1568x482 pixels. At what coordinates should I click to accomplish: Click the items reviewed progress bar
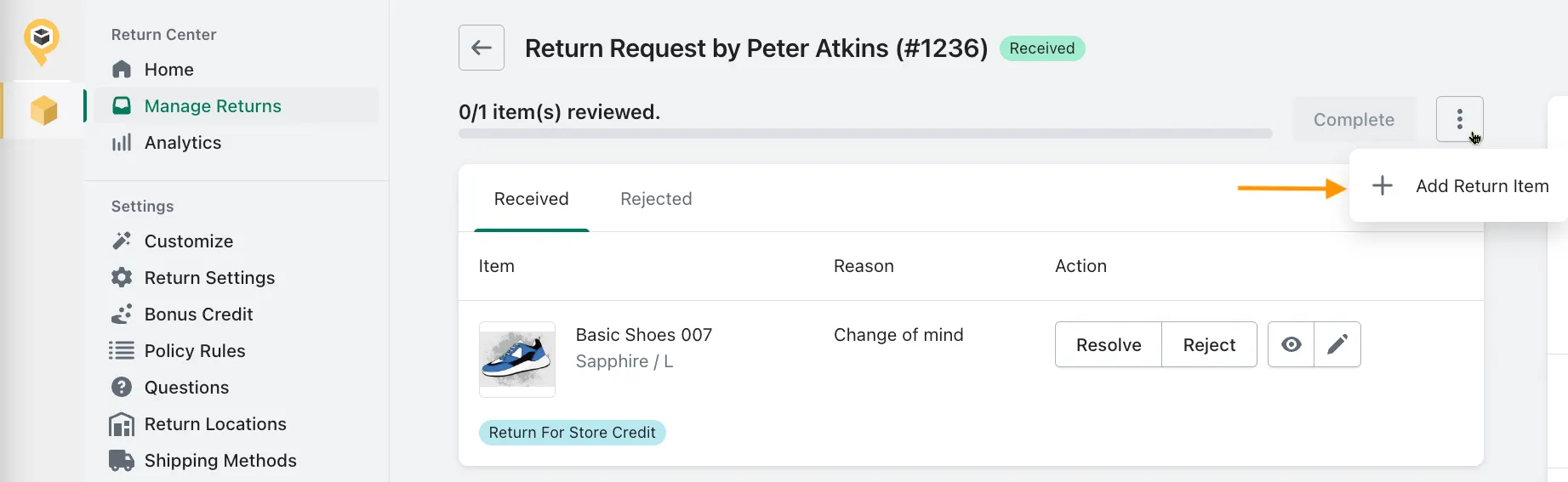865,133
